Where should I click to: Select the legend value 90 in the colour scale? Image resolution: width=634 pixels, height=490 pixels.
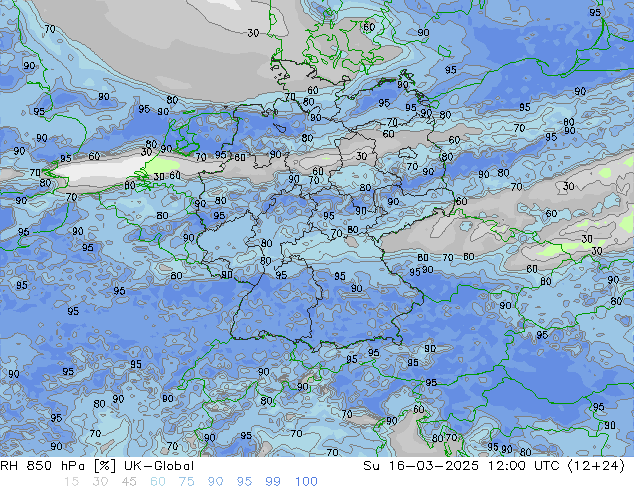215,482
